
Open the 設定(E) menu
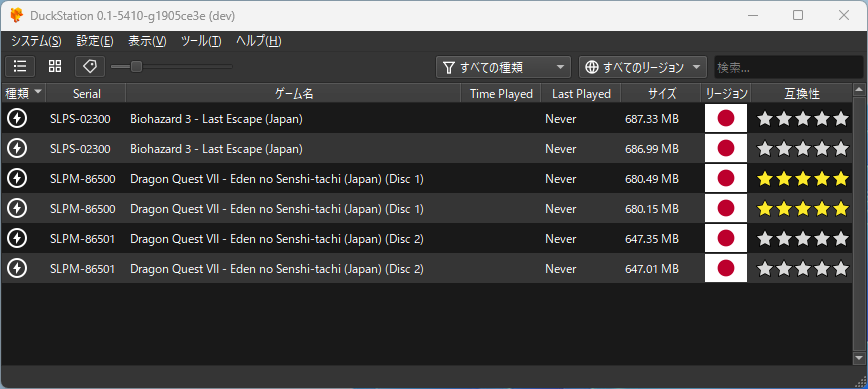click(x=95, y=41)
